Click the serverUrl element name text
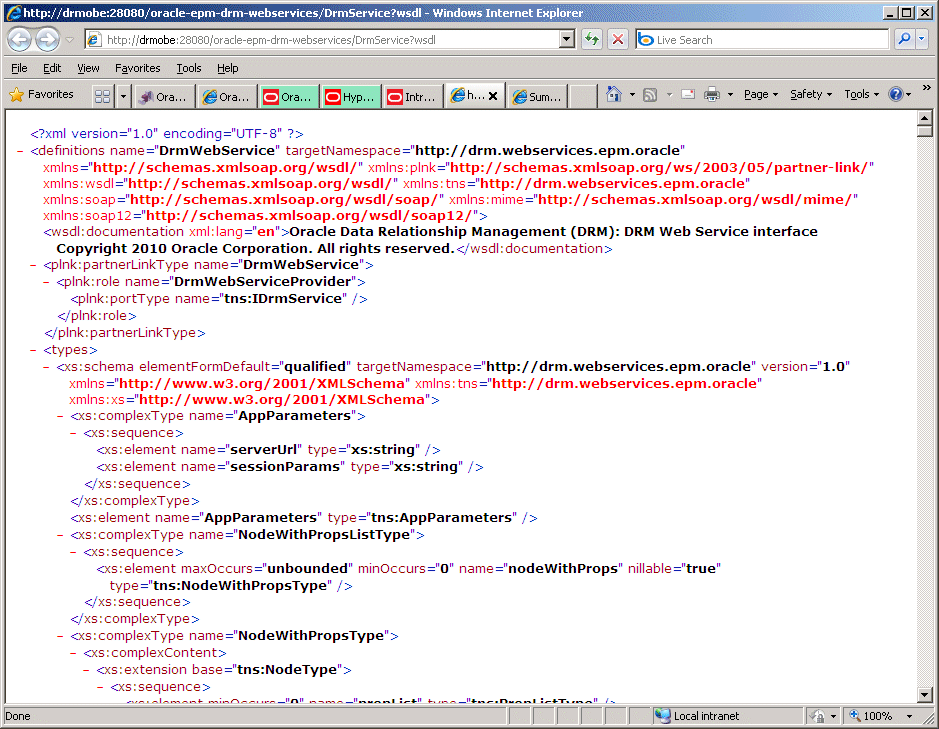The image size is (939, 729). tap(263, 450)
